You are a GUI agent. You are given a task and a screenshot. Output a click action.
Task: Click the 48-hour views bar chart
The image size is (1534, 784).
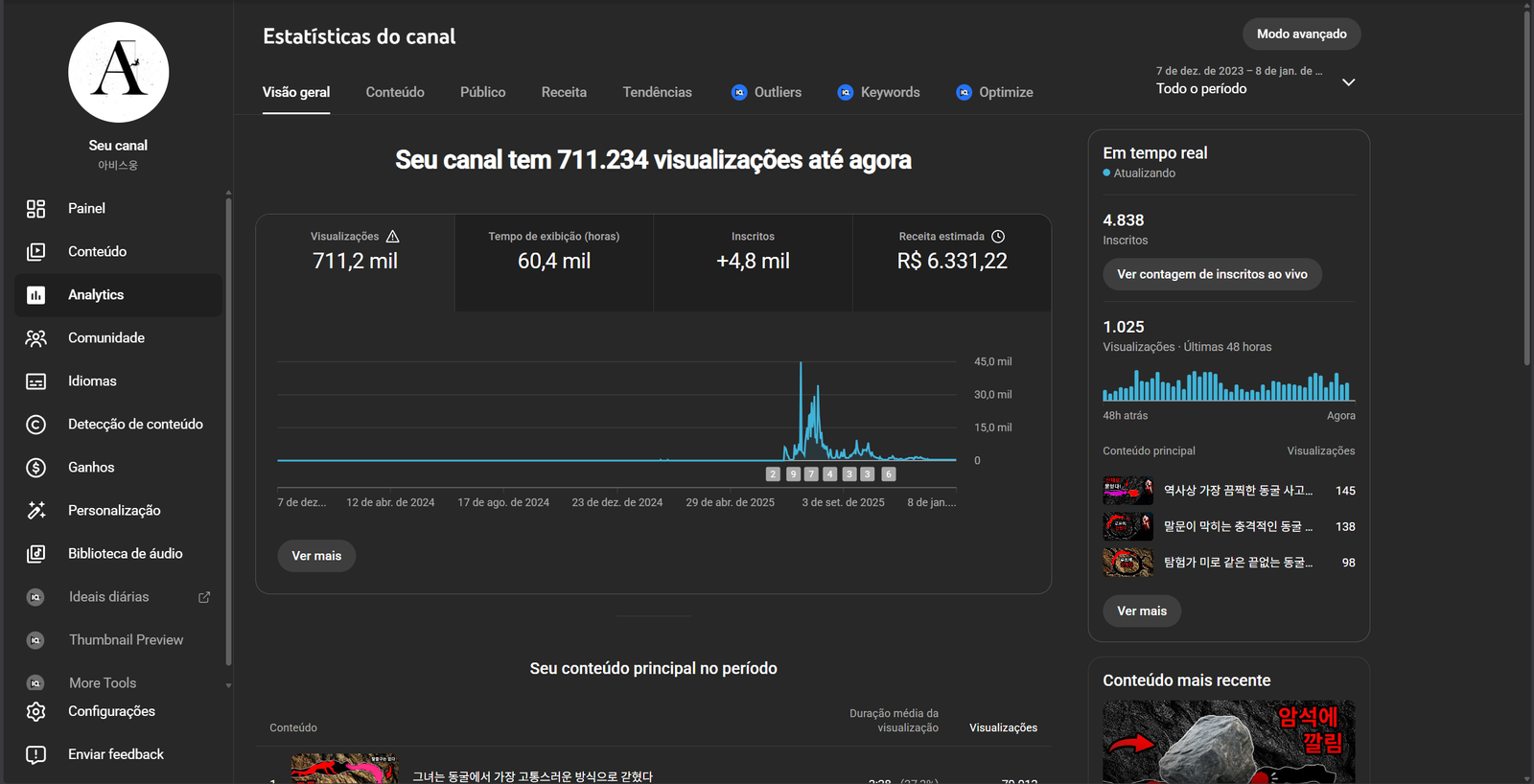1229,385
